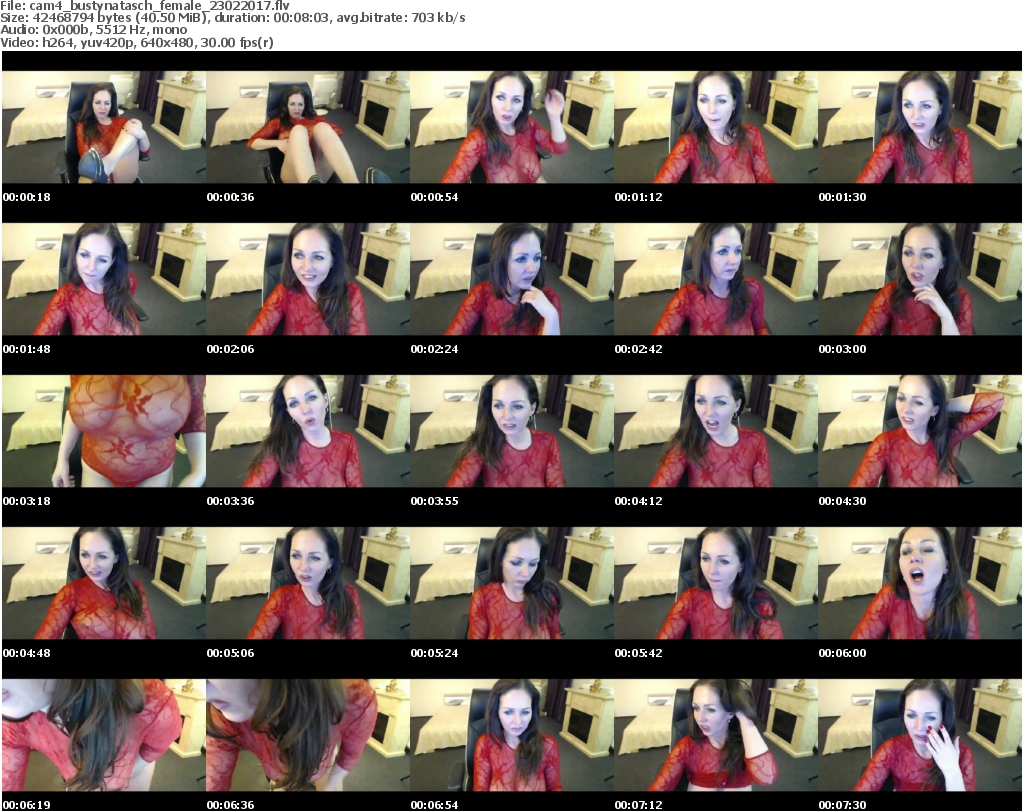Viewport: 1024px width, 811px height.
Task: Select the preview image for 00:05:06
Action: click(x=308, y=583)
